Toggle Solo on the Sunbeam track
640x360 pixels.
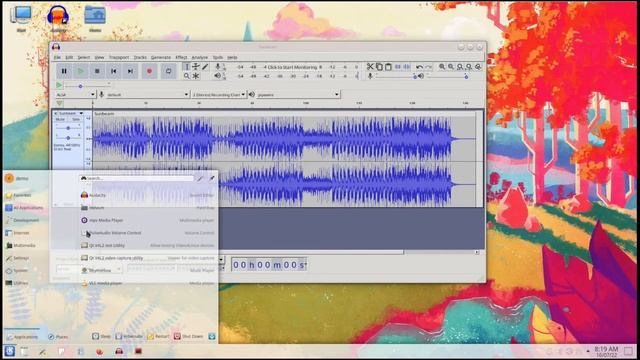76,119
